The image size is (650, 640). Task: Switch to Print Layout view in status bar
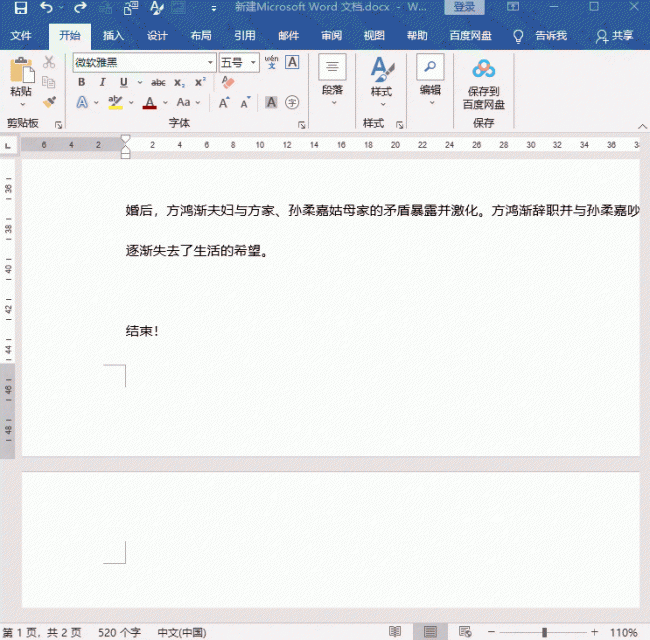[430, 632]
